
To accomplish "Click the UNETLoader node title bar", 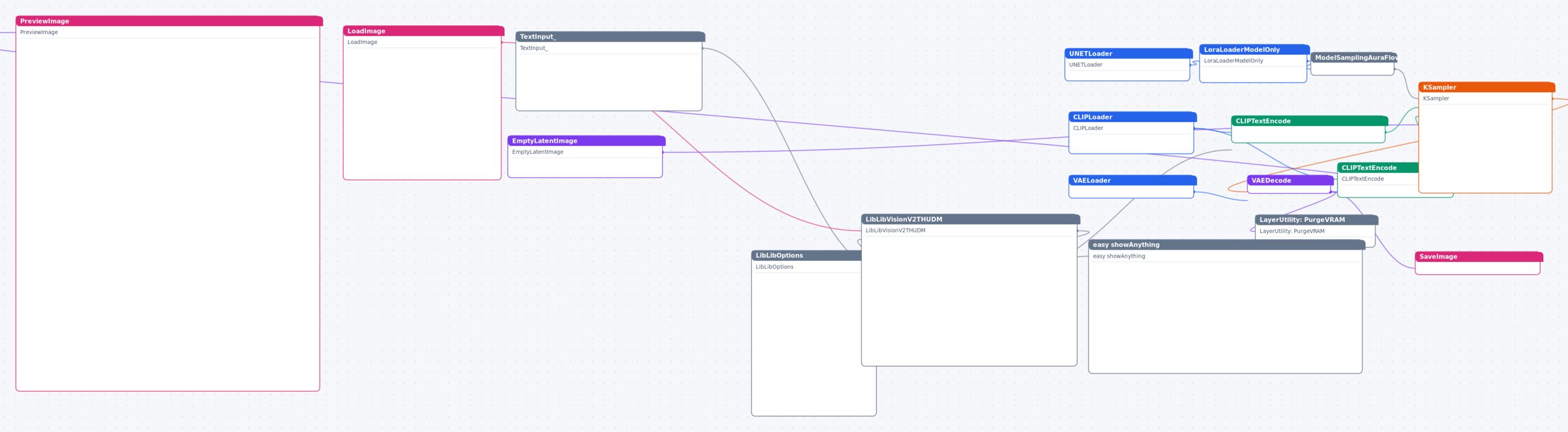I will point(1128,54).
